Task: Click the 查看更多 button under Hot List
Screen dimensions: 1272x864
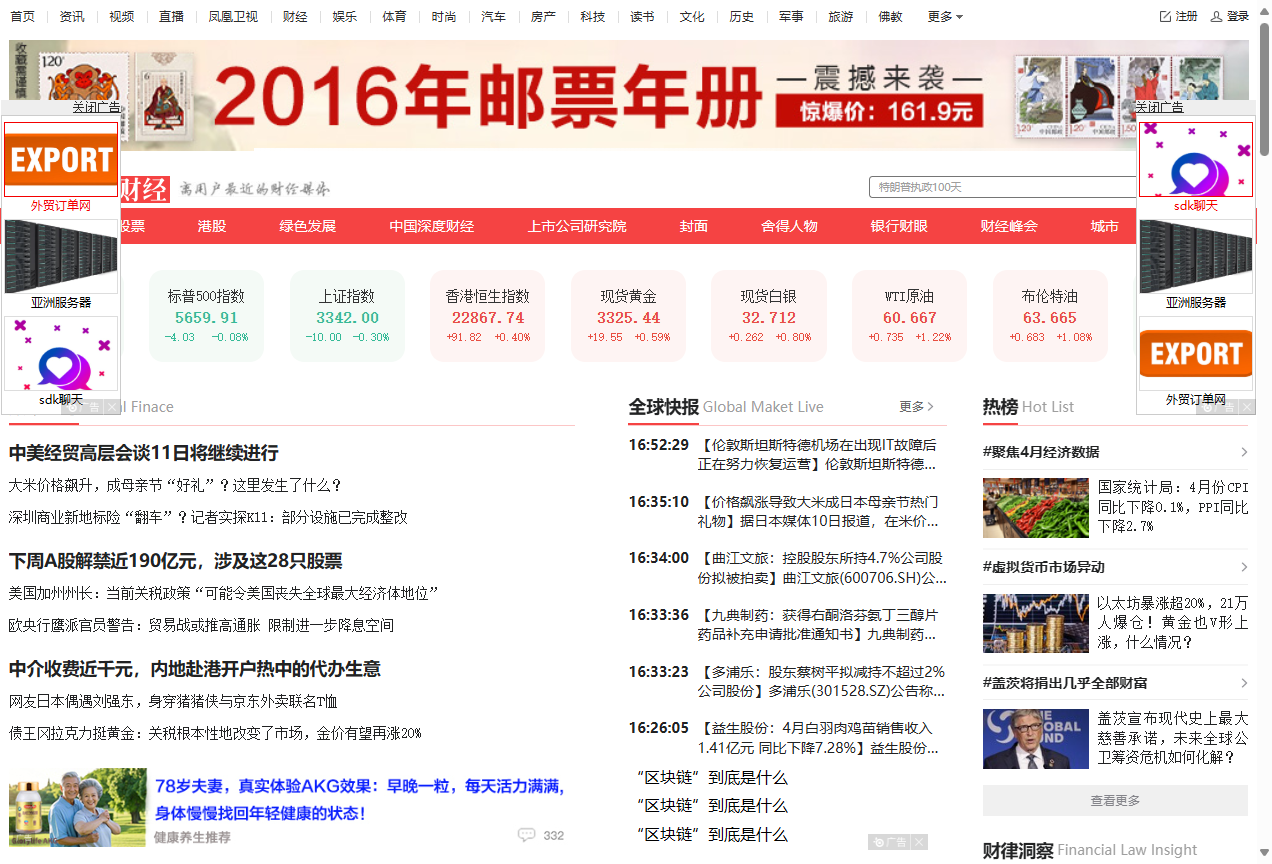Action: pyautogui.click(x=1114, y=800)
